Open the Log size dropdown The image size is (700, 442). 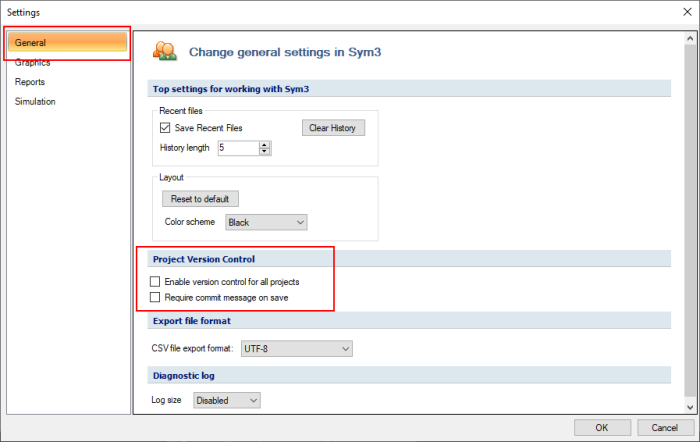tap(227, 400)
